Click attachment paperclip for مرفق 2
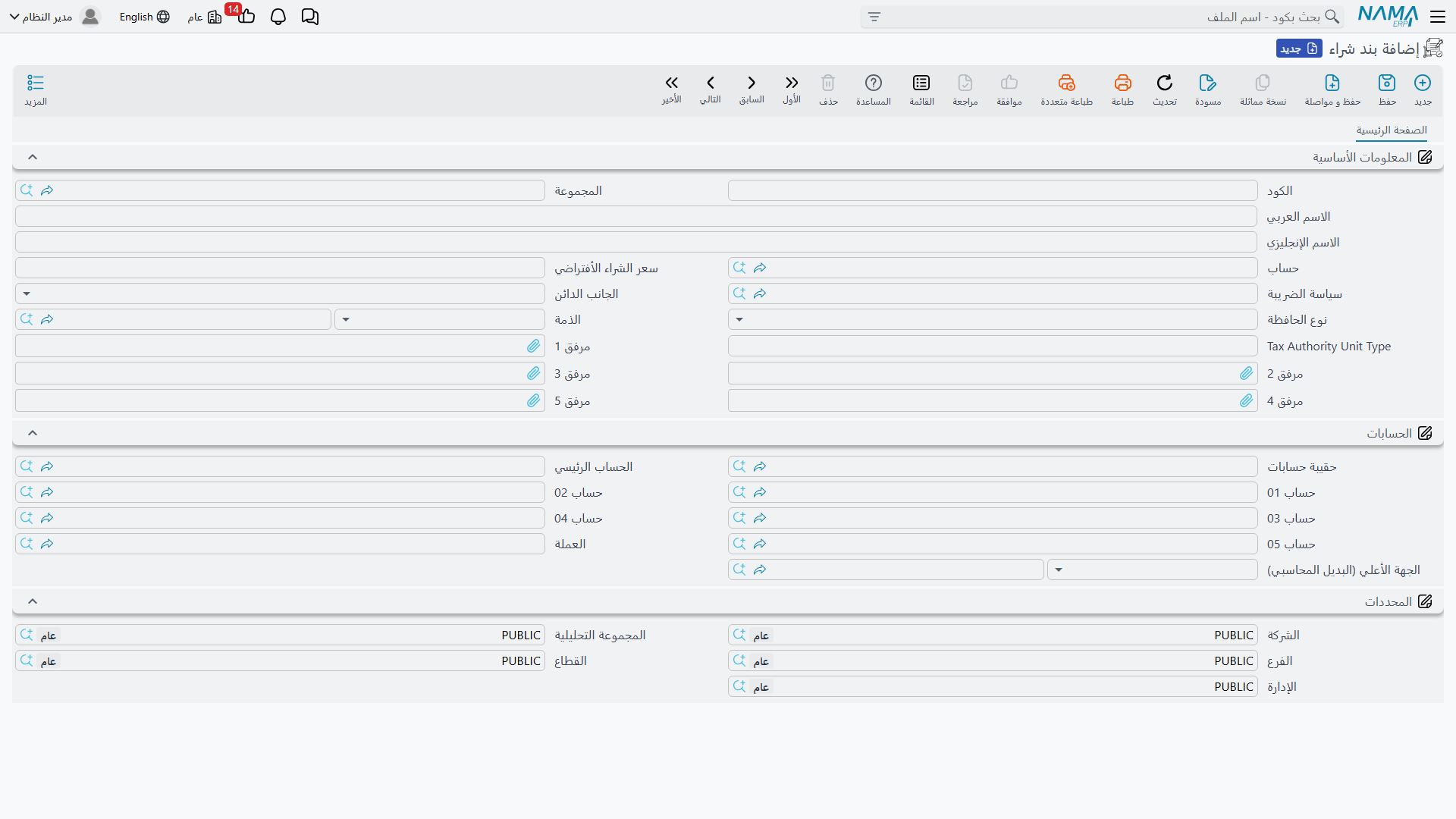 coord(1247,373)
